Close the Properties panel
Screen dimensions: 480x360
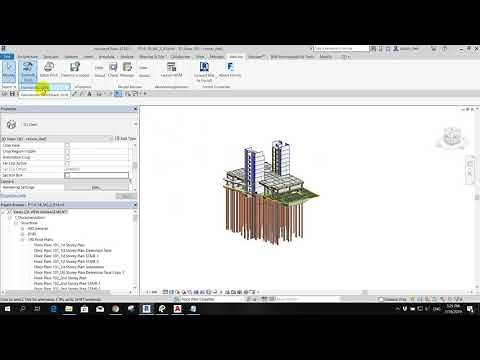[x=135, y=109]
